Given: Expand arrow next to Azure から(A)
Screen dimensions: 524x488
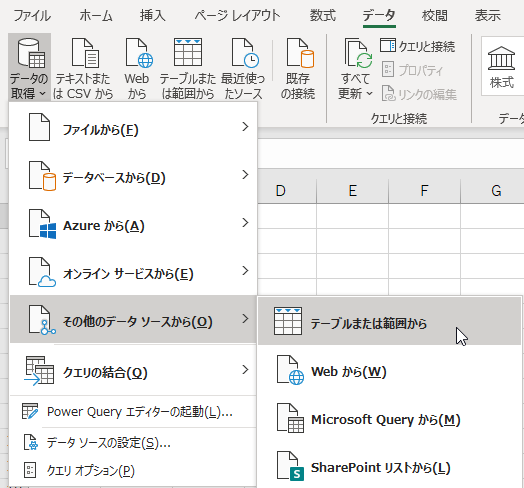Looking at the screenshot, I should pyautogui.click(x=245, y=223).
